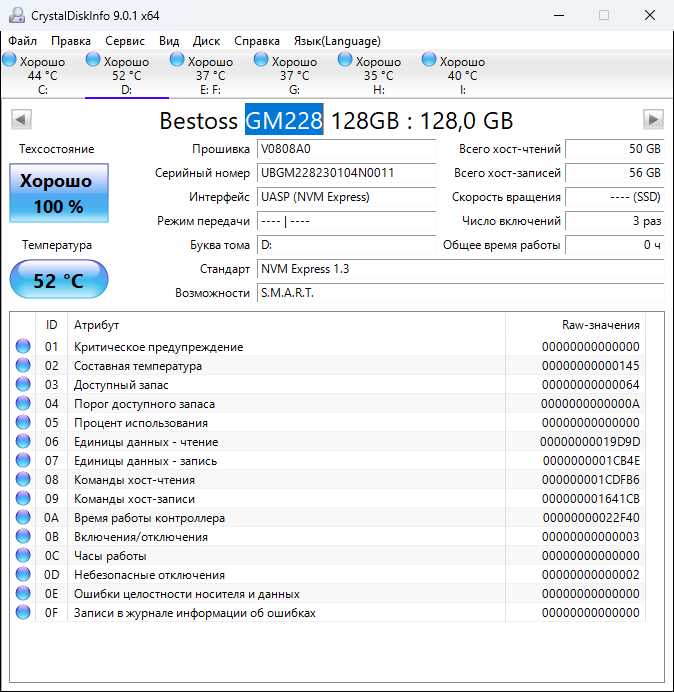Open the Сервис menu
674x692 pixels.
coord(124,41)
